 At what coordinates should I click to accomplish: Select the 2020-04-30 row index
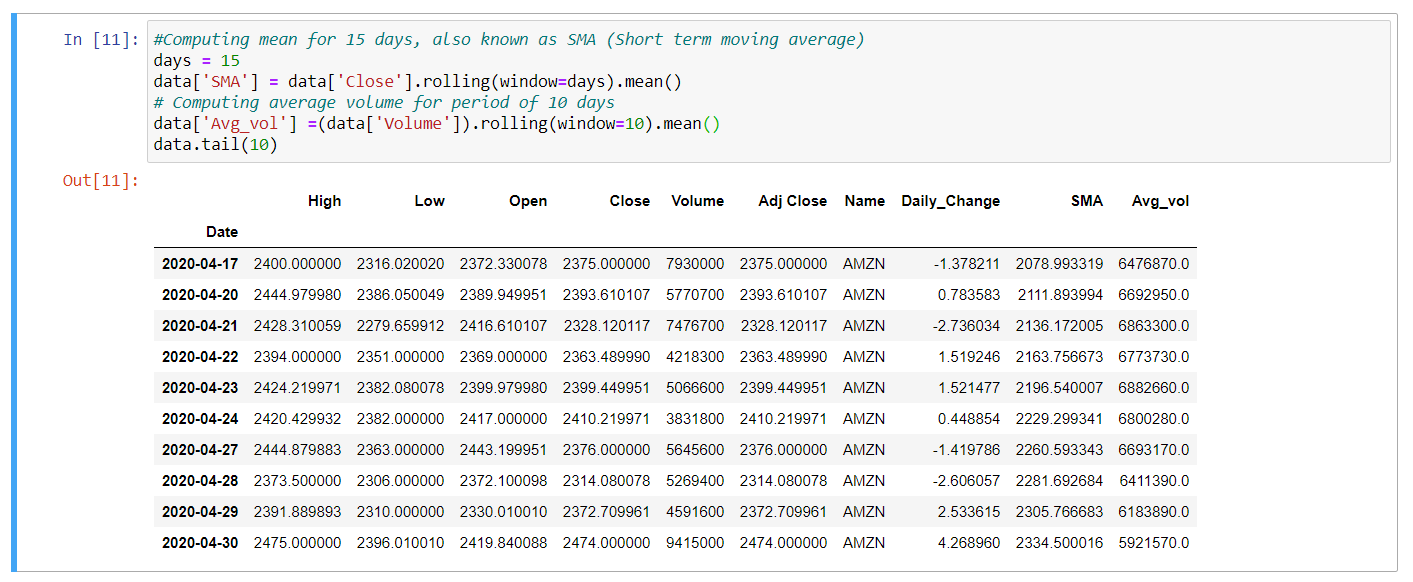click(200, 543)
